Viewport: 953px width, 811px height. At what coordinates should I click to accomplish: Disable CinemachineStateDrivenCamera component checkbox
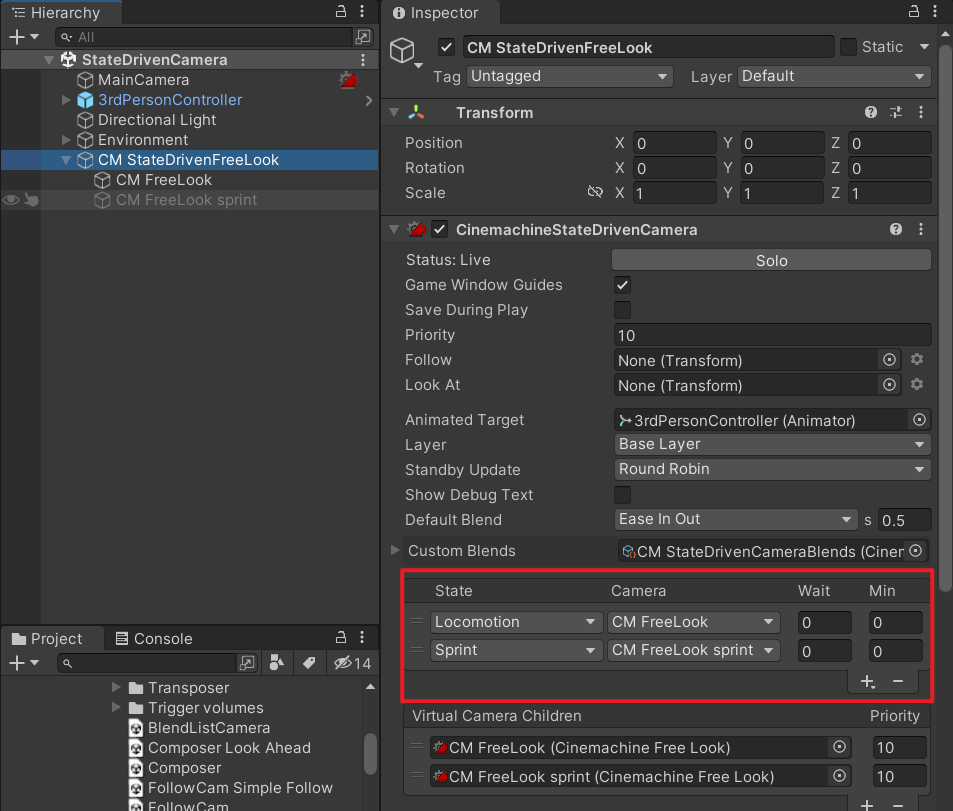click(x=439, y=230)
